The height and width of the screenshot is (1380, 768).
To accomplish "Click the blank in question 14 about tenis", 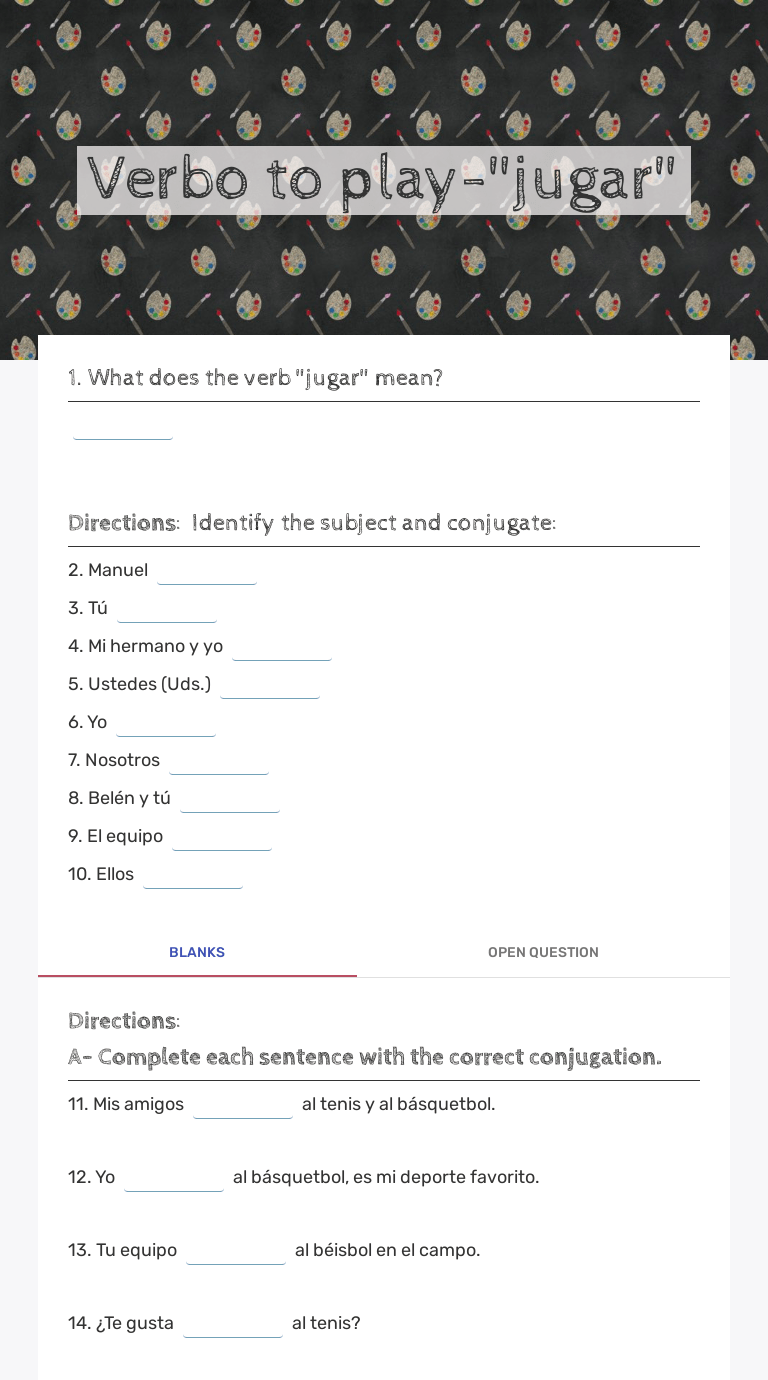I will [x=233, y=1323].
